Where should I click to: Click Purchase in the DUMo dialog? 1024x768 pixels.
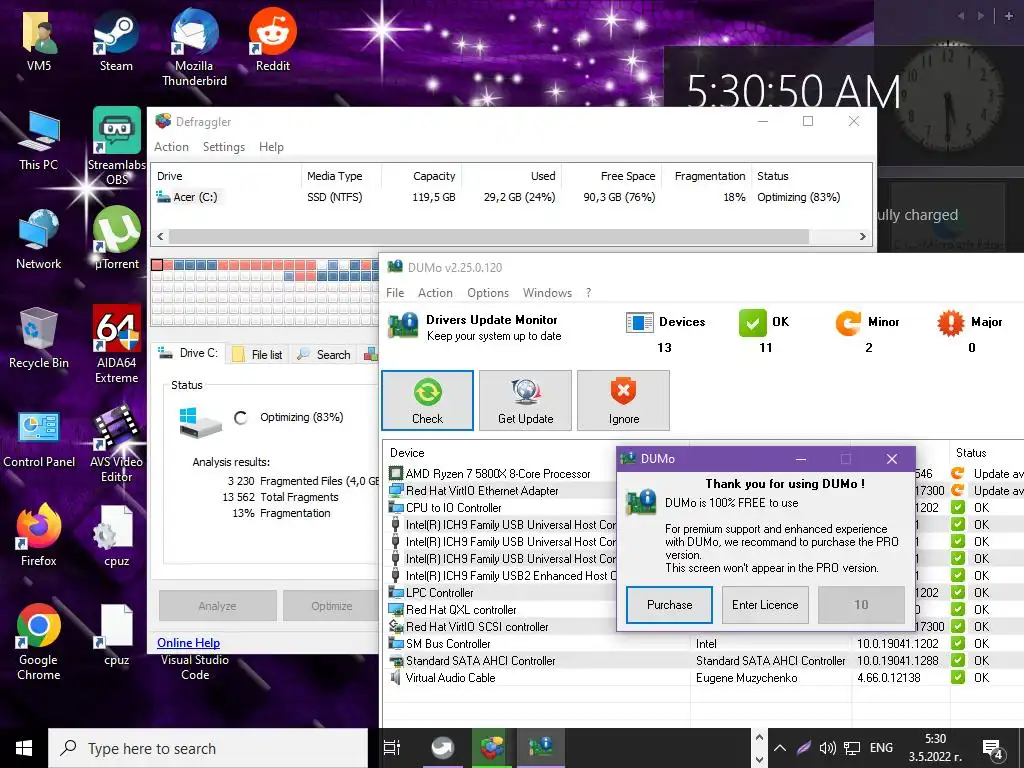tap(669, 605)
